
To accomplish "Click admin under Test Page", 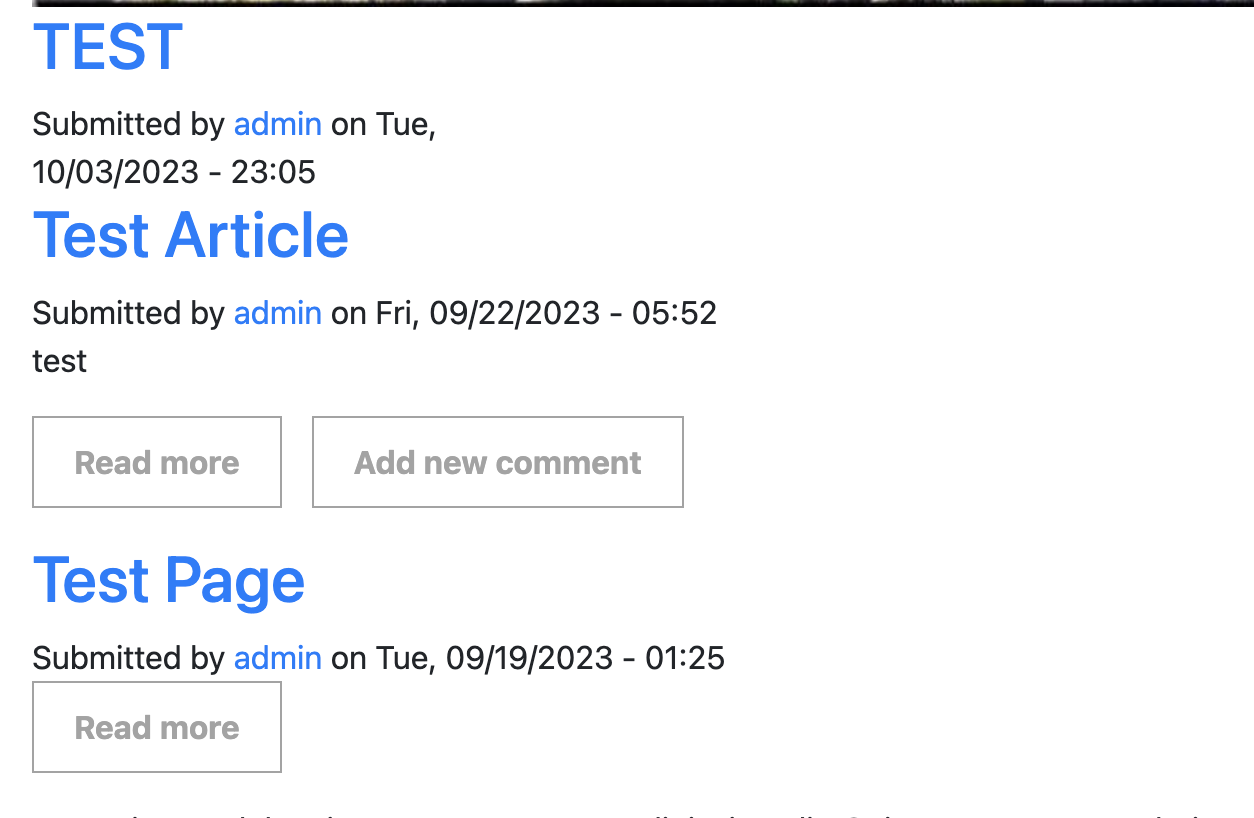I will pos(277,657).
